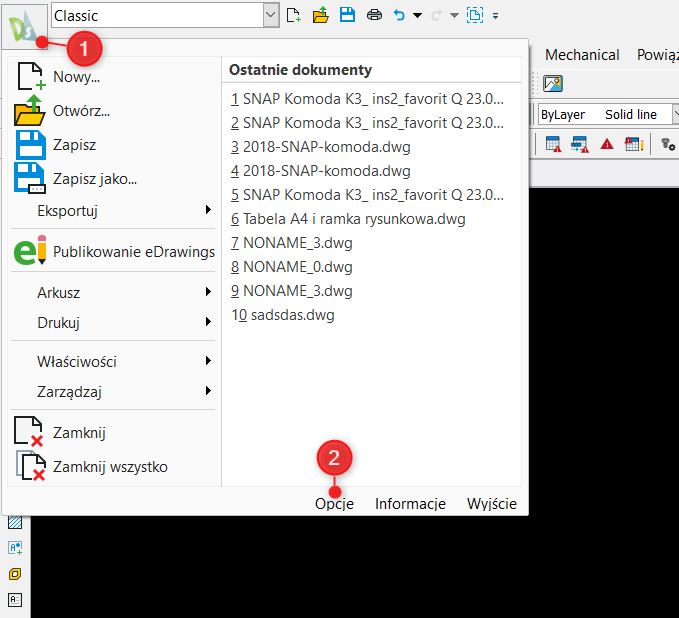Expand the Eksportuj submenu
This screenshot has width=679, height=618.
coord(113,210)
